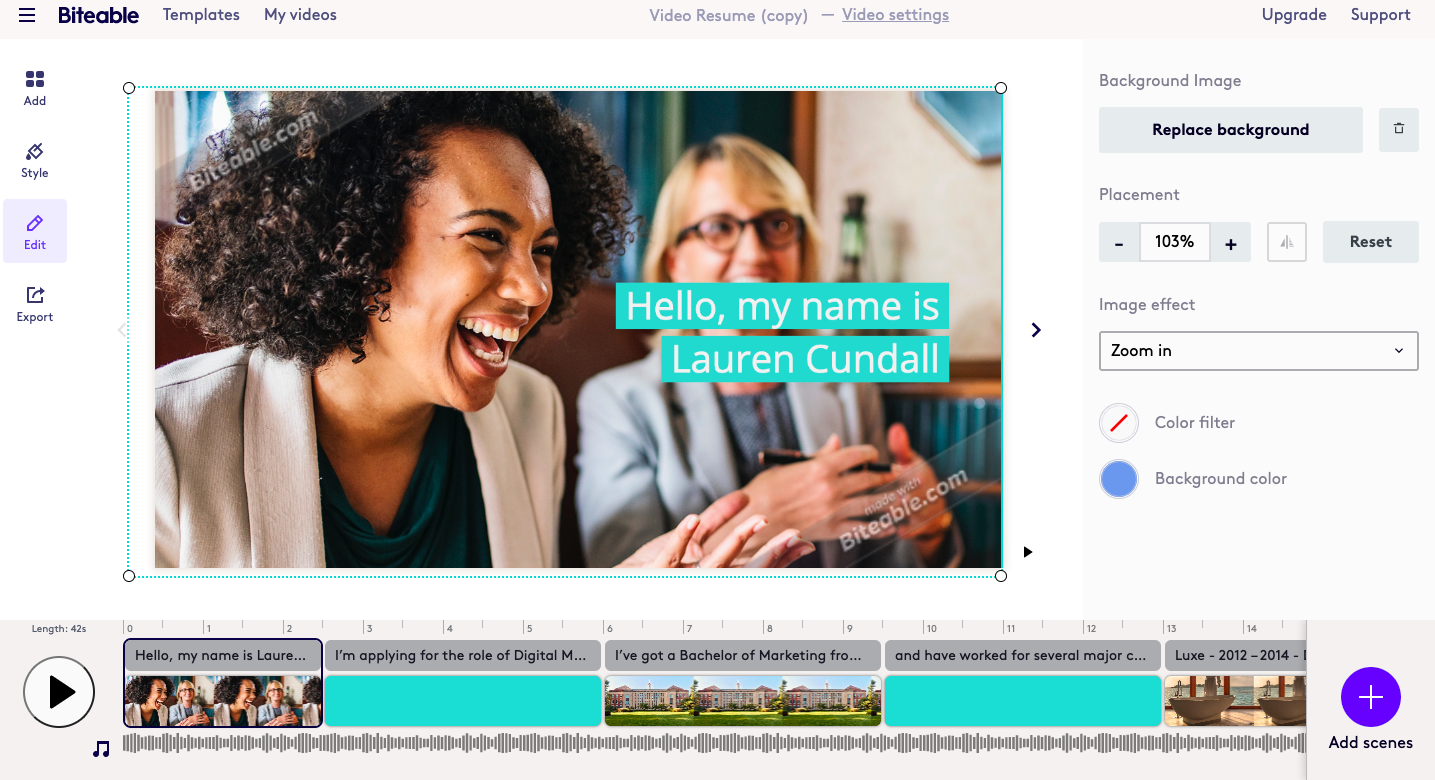1435x780 pixels.
Task: Open the Templates menu item
Action: pyautogui.click(x=201, y=15)
